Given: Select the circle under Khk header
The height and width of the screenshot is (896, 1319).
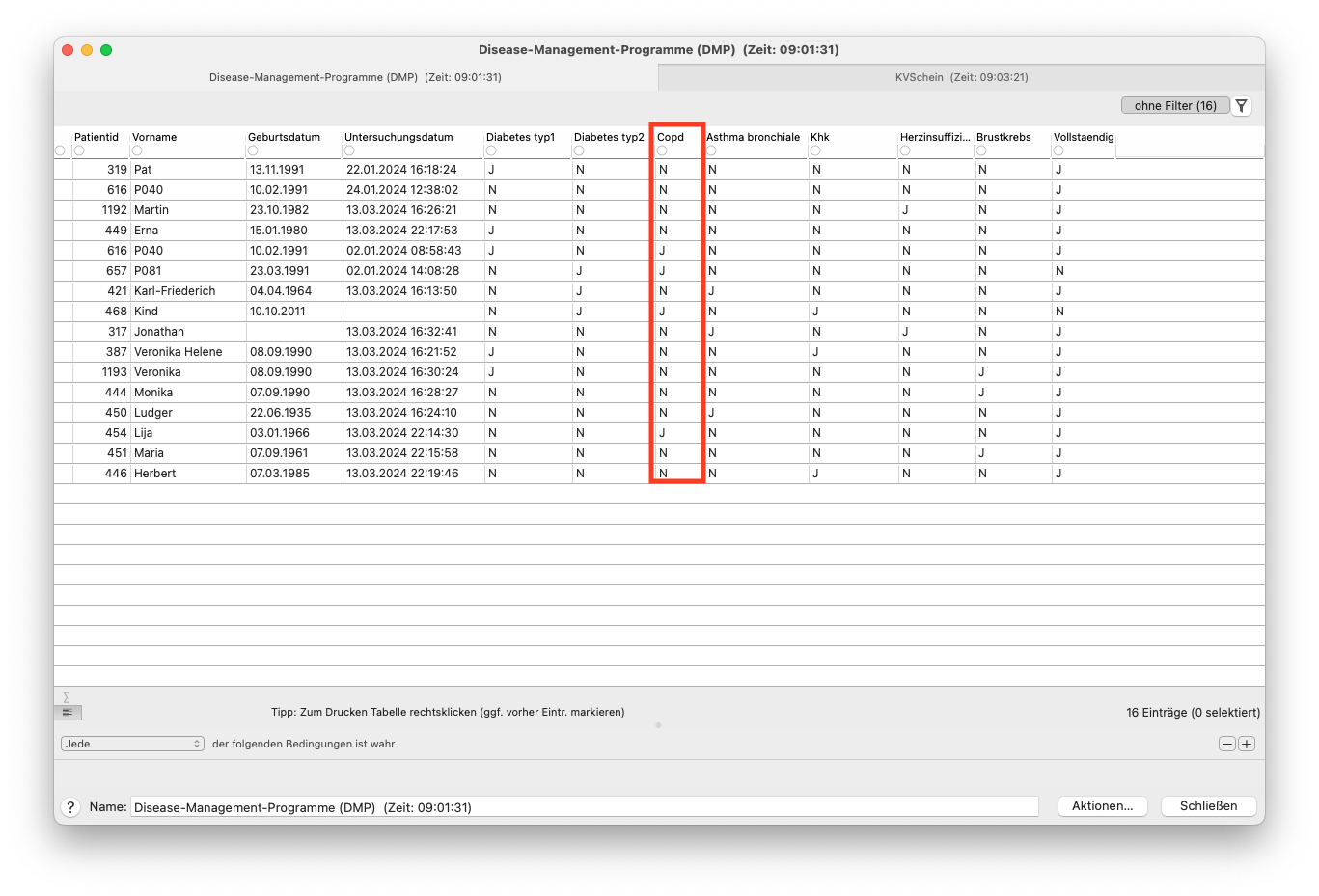Looking at the screenshot, I should [815, 150].
